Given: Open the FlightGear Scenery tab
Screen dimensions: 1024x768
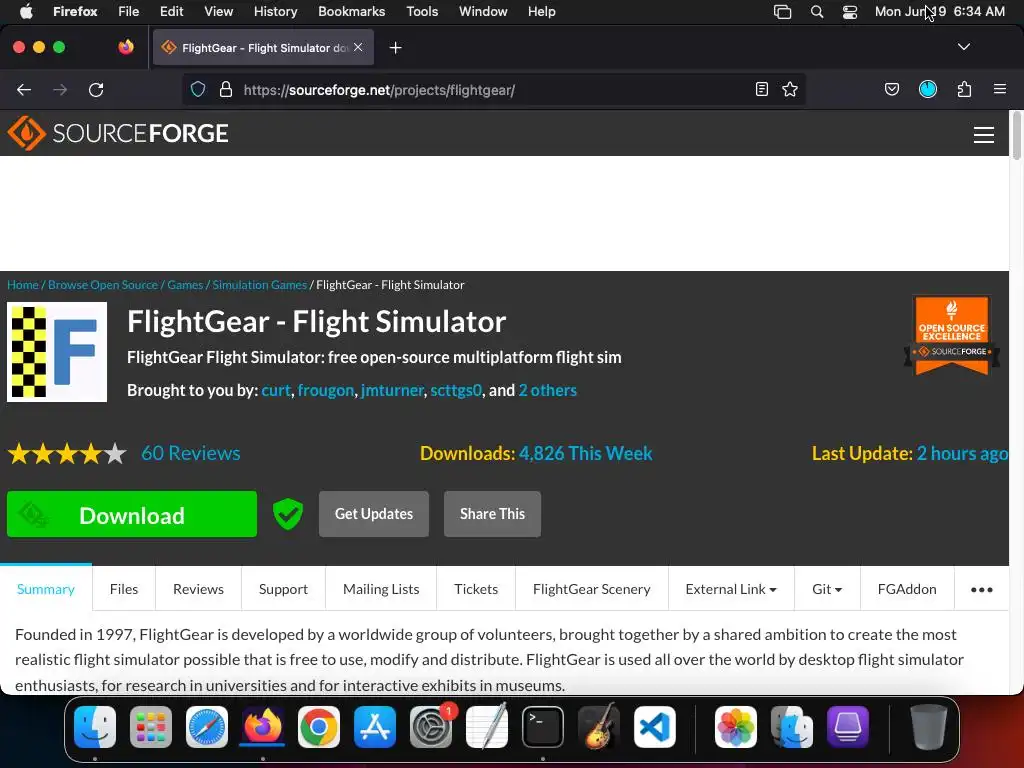Looking at the screenshot, I should coord(592,589).
